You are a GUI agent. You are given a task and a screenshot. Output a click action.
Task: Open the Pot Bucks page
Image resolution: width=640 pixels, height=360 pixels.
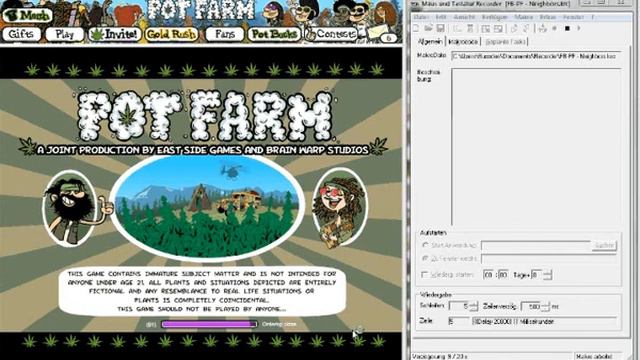pyautogui.click(x=274, y=34)
